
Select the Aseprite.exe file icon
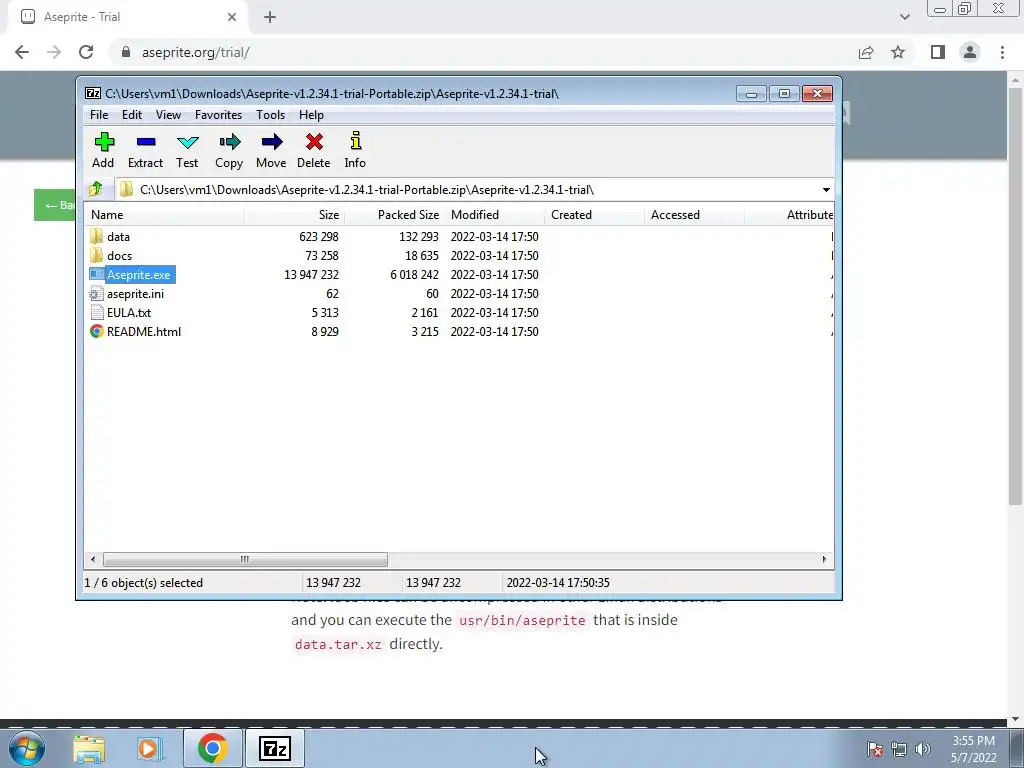tap(97, 274)
